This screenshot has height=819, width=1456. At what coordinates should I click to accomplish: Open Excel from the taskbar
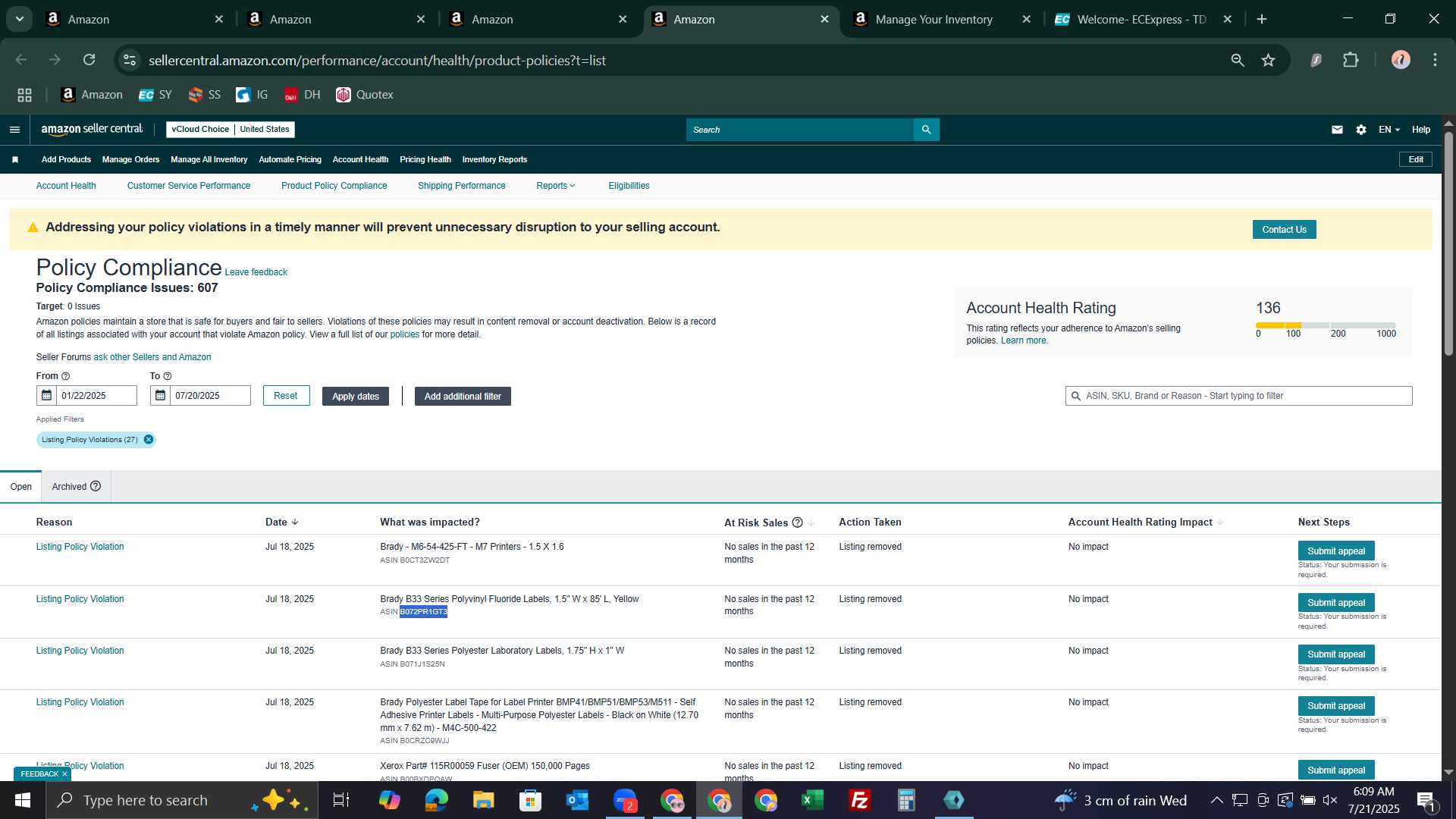point(812,800)
